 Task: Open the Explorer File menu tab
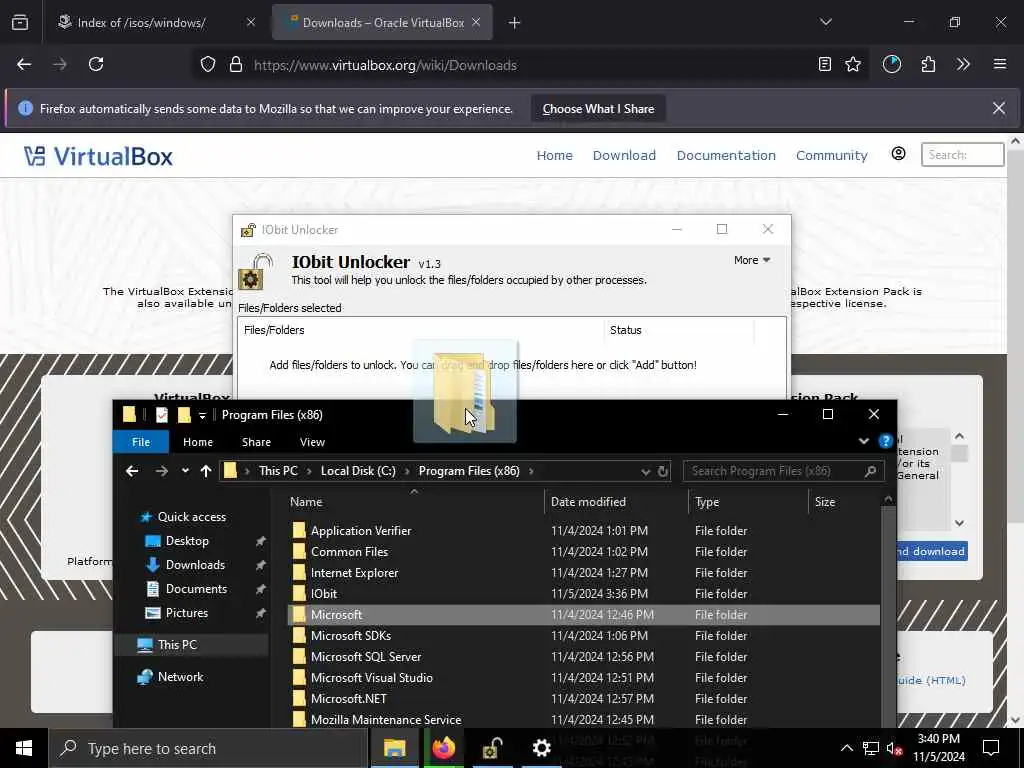pyautogui.click(x=141, y=442)
